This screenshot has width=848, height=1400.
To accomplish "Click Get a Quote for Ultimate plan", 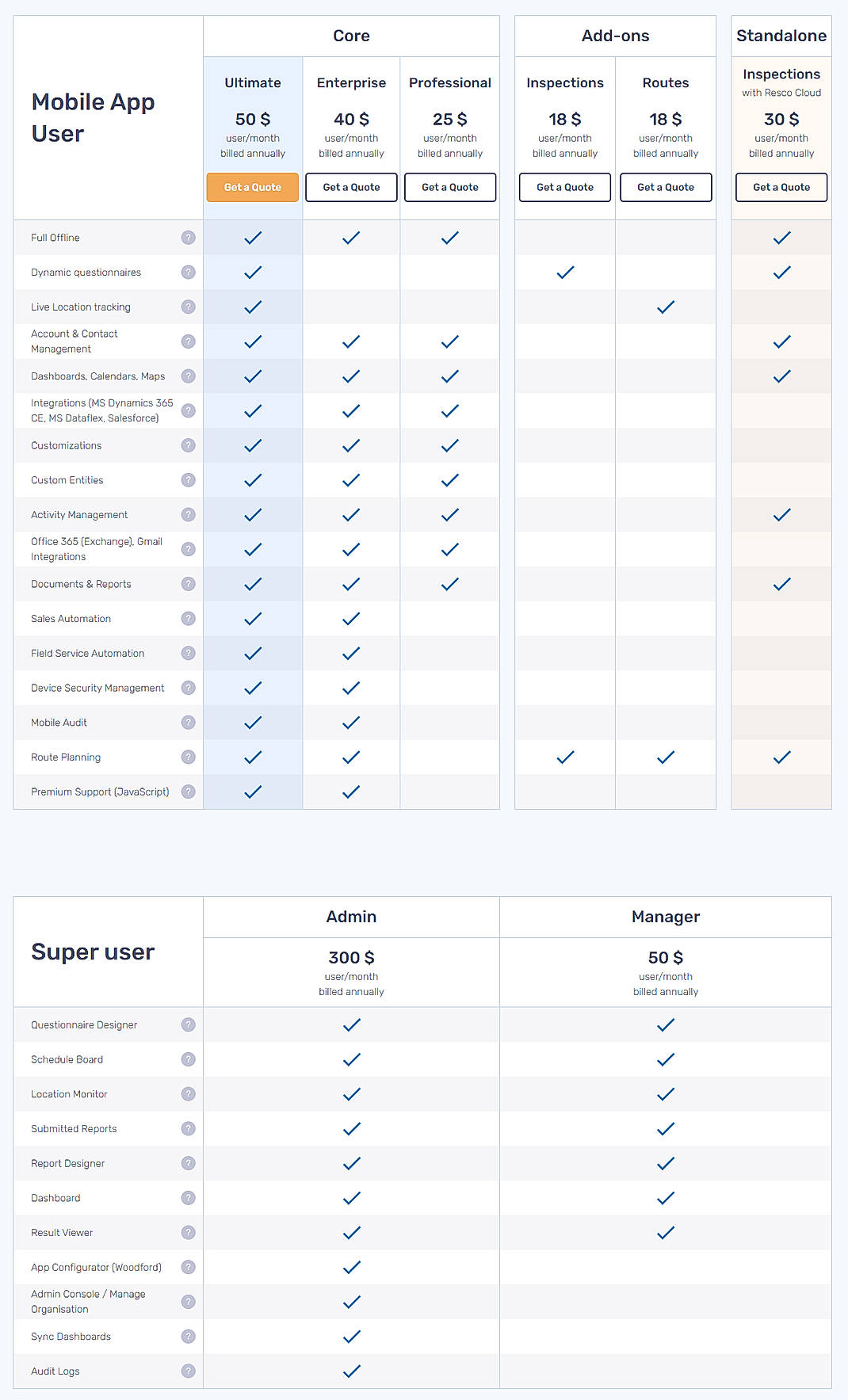I will click(252, 187).
